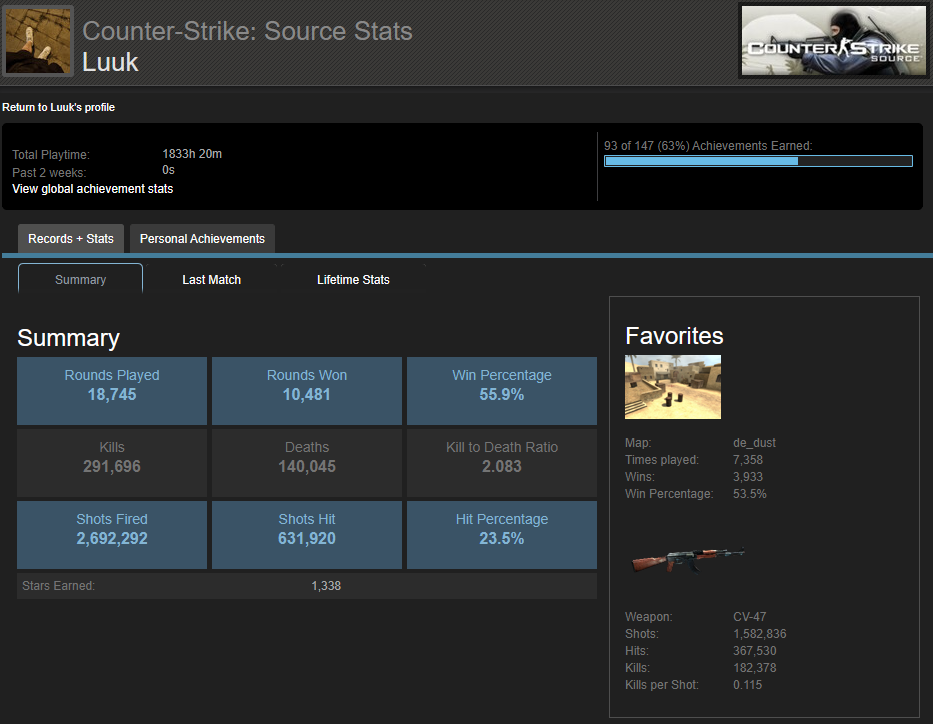Click the Kill to Death Ratio 2.083 tile
Image resolution: width=933 pixels, height=724 pixels.
point(502,463)
